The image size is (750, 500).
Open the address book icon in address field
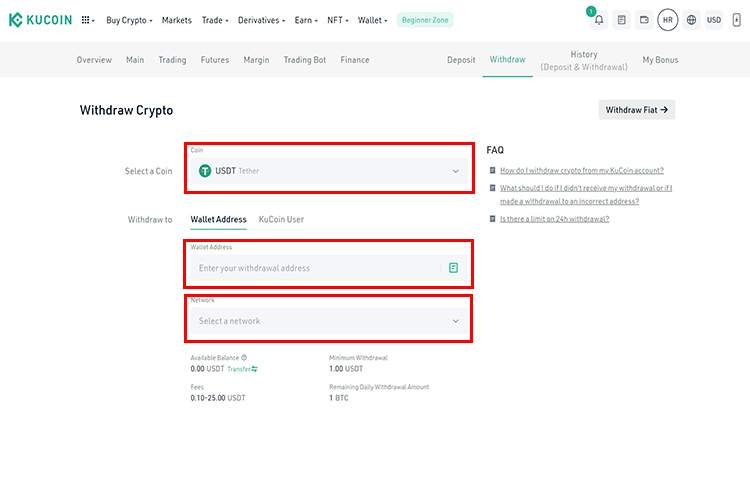coord(453,268)
